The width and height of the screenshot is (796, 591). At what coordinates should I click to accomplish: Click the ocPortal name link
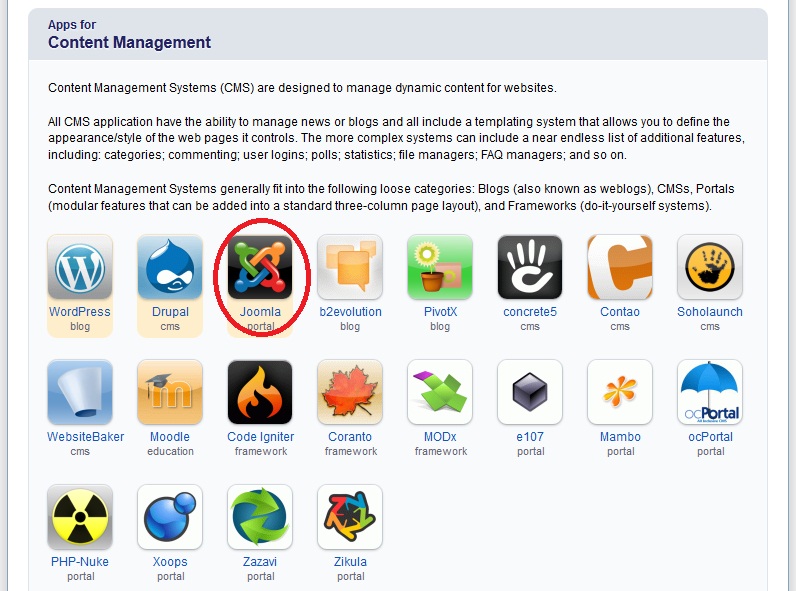click(x=710, y=437)
